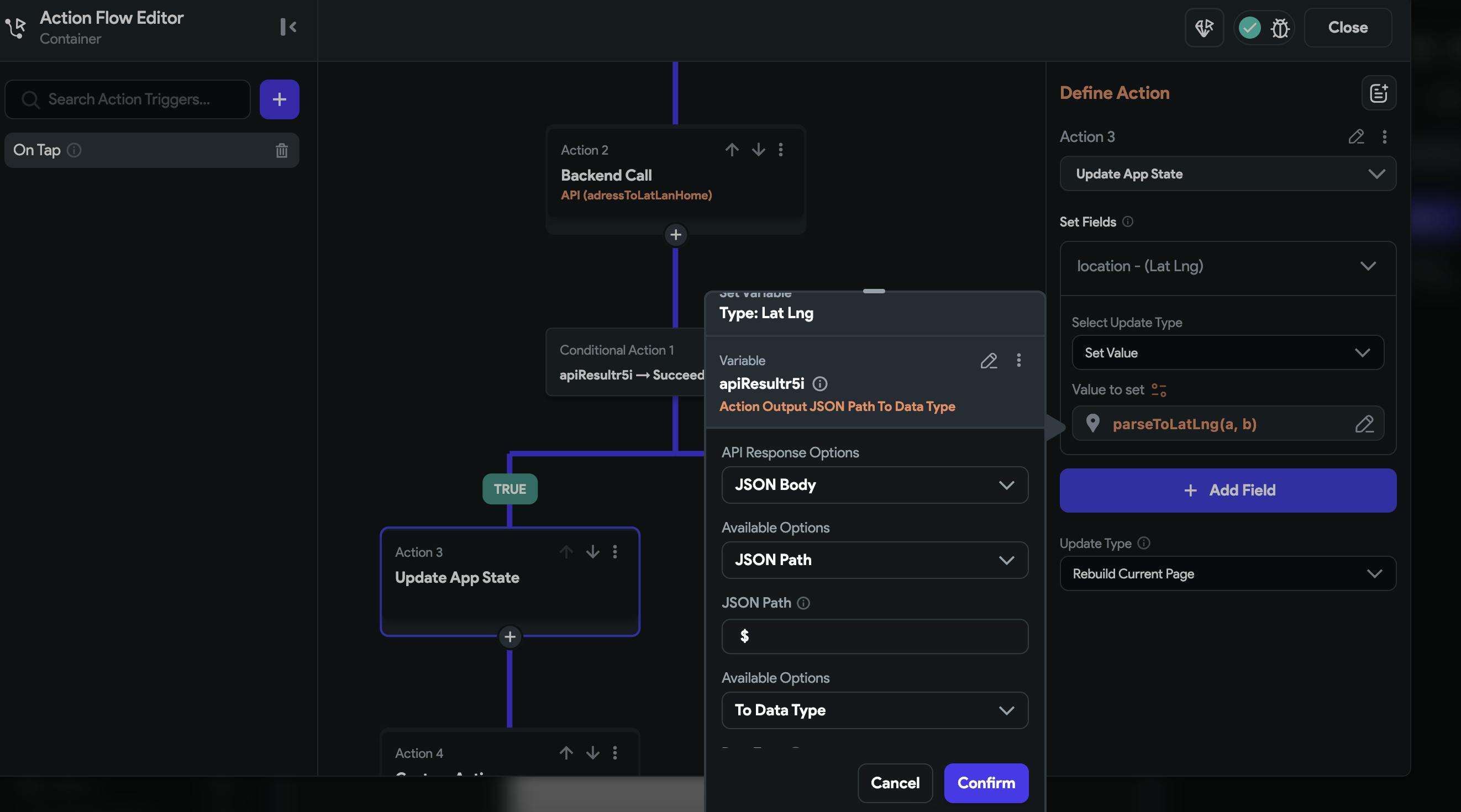Screen dimensions: 1461x812
Task: Collapse the action triggers sidebar panel
Action: 288,27
